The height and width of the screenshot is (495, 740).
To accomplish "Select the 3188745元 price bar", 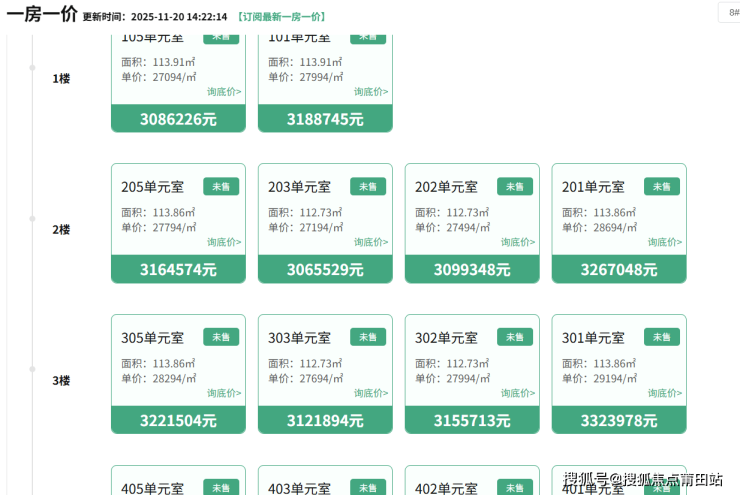I will 325,119.
